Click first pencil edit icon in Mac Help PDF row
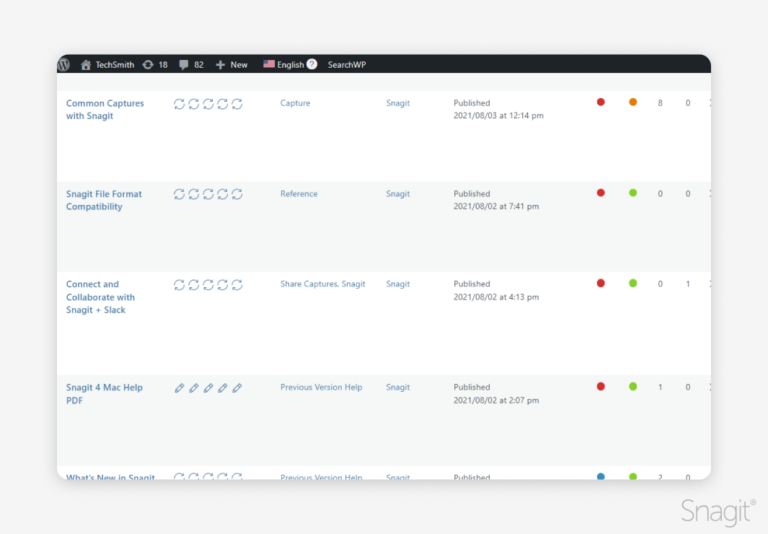This screenshot has height=534, width=768. [x=179, y=388]
